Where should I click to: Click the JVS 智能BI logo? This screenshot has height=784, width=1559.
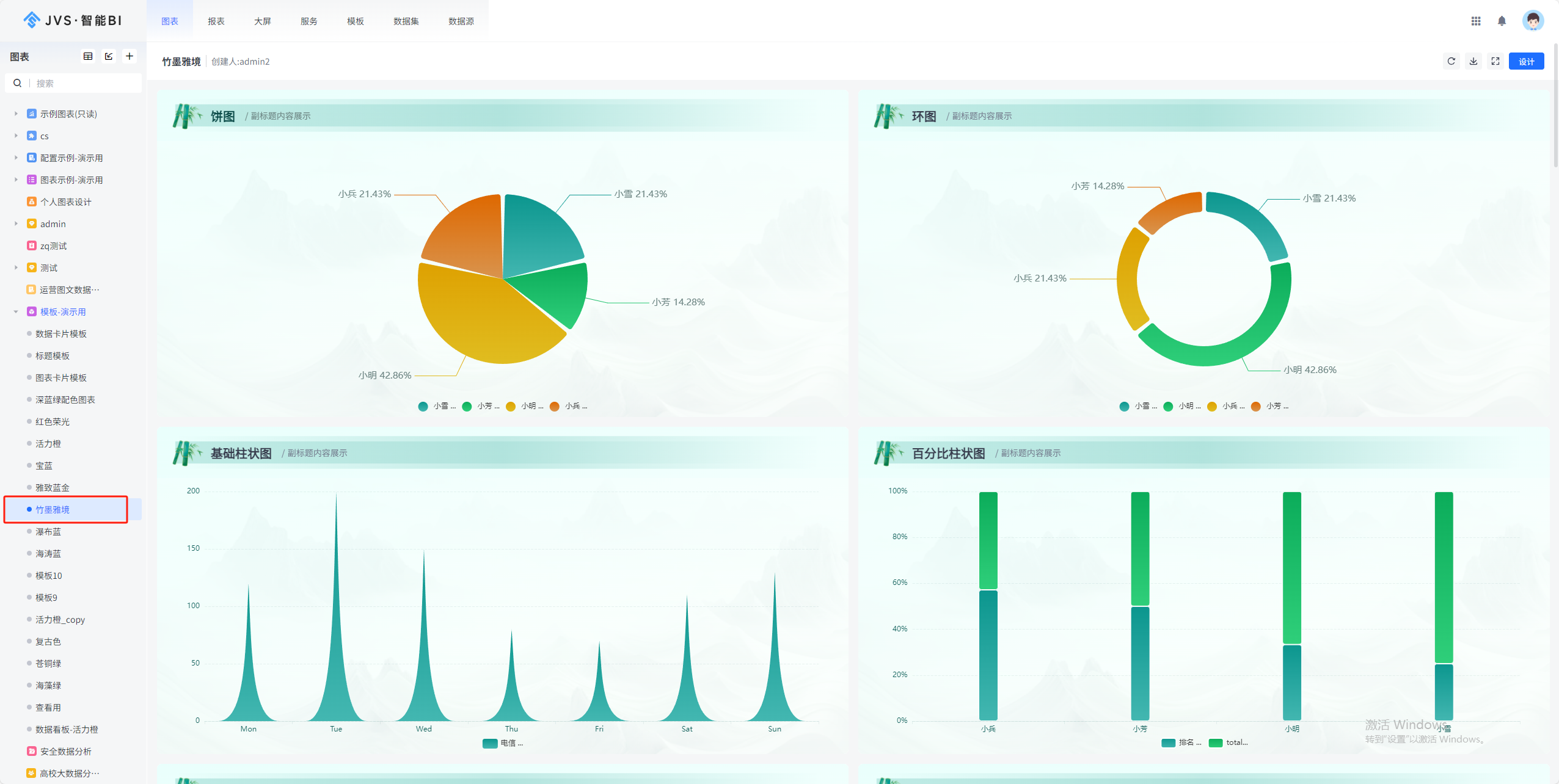coord(73,20)
